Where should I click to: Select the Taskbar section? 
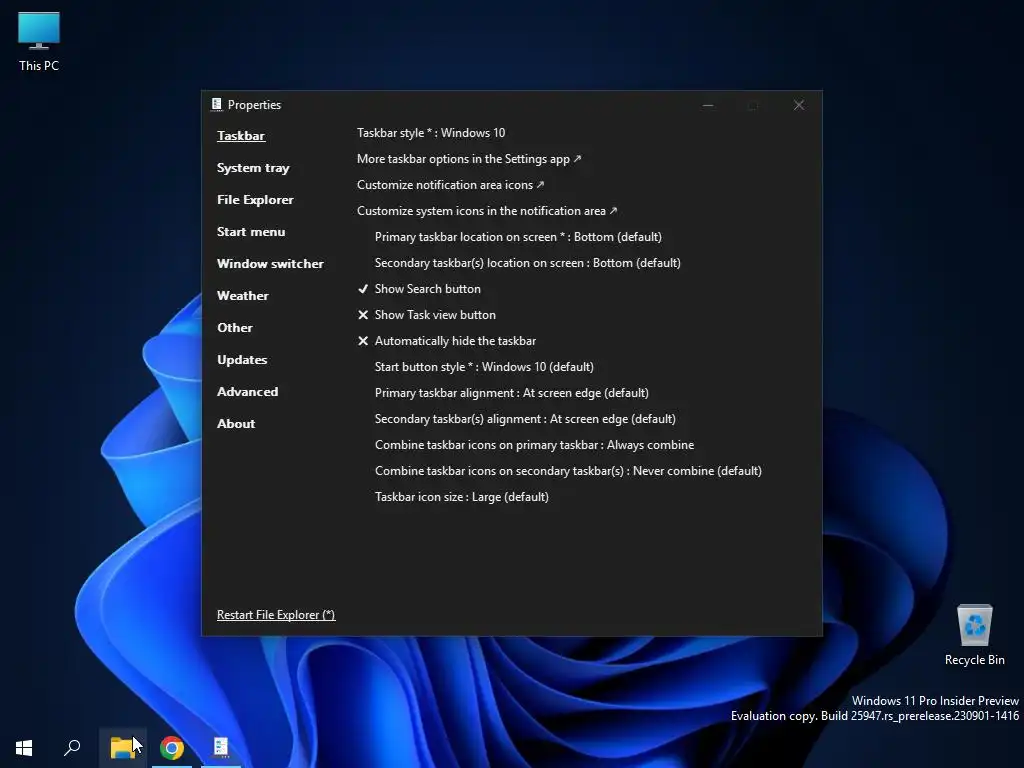241,136
